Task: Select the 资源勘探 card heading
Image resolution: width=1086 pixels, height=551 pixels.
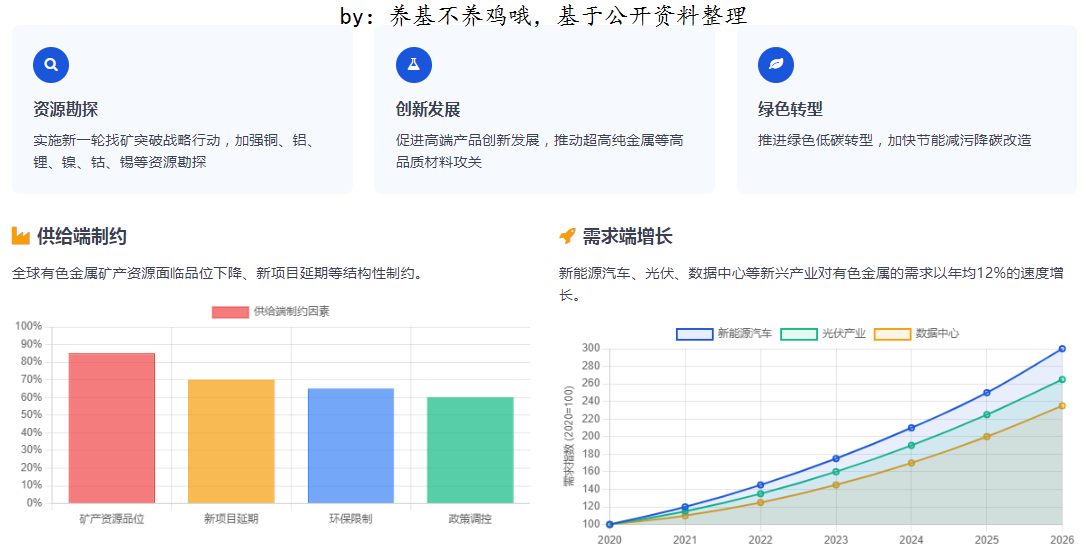Action: pos(65,109)
